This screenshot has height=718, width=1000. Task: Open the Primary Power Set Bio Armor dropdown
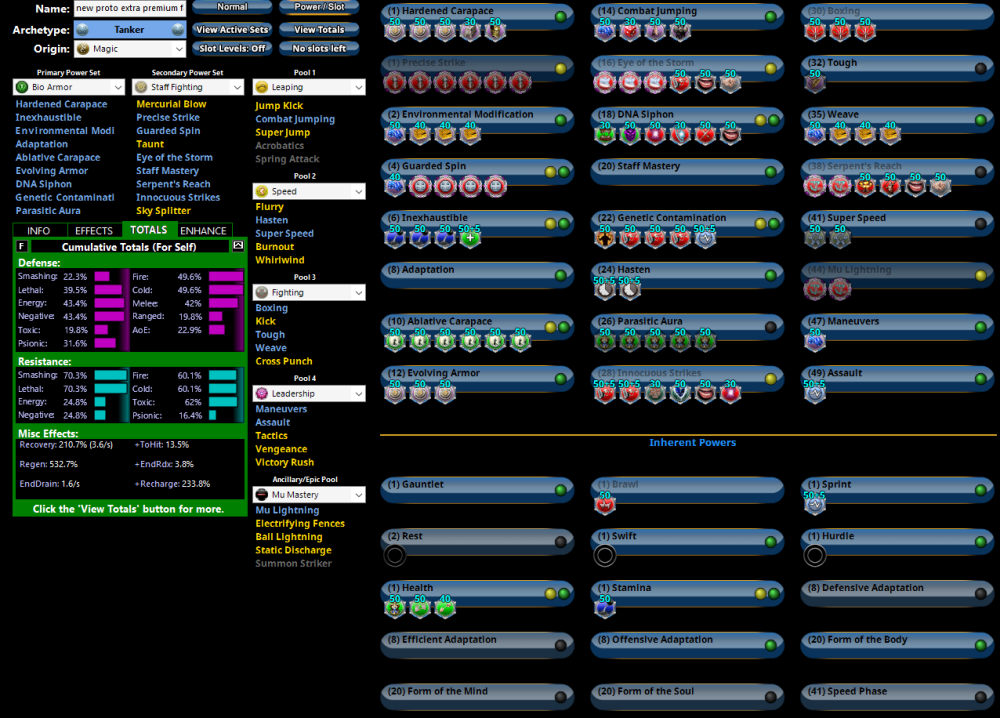coord(69,88)
